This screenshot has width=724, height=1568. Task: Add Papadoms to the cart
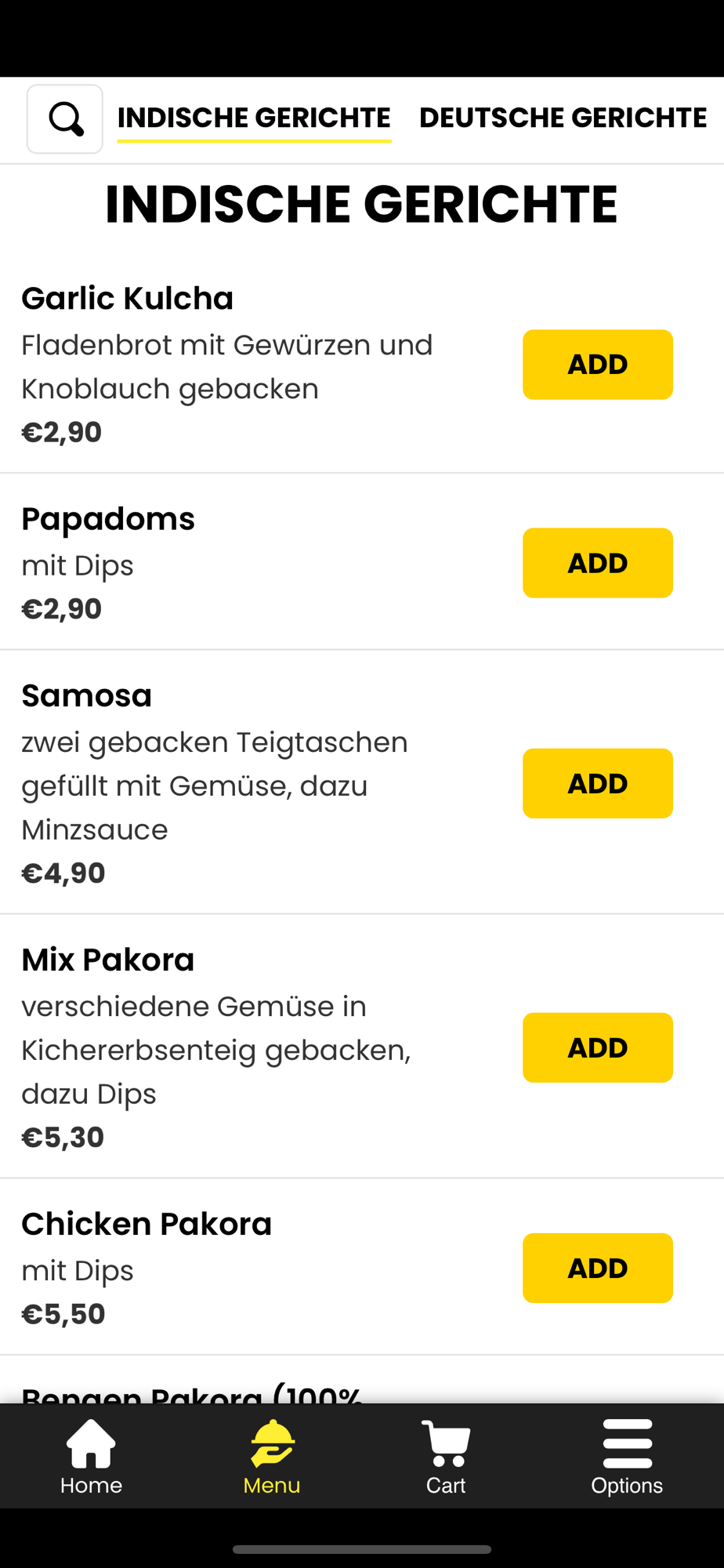(598, 563)
